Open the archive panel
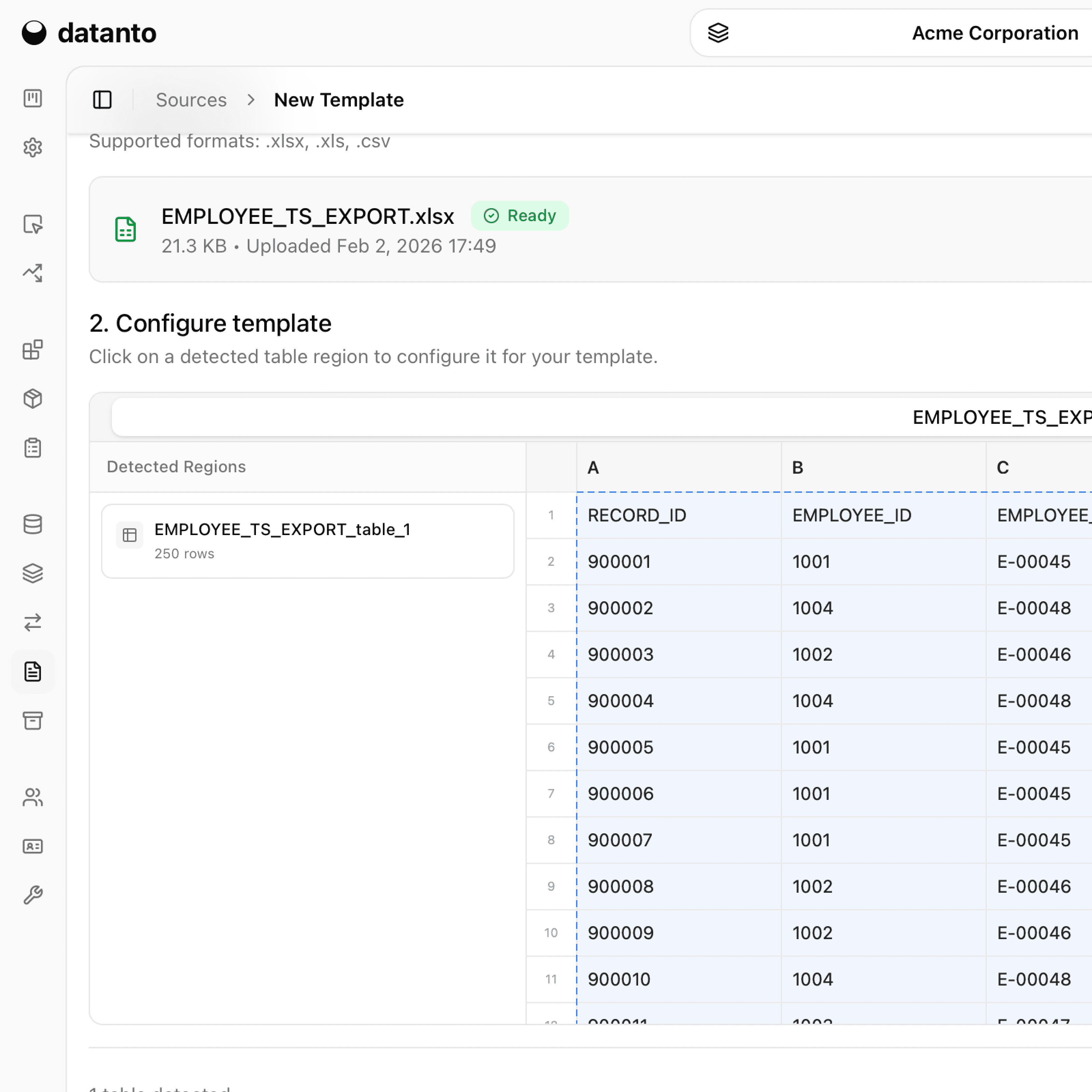1092x1092 pixels. tap(33, 721)
